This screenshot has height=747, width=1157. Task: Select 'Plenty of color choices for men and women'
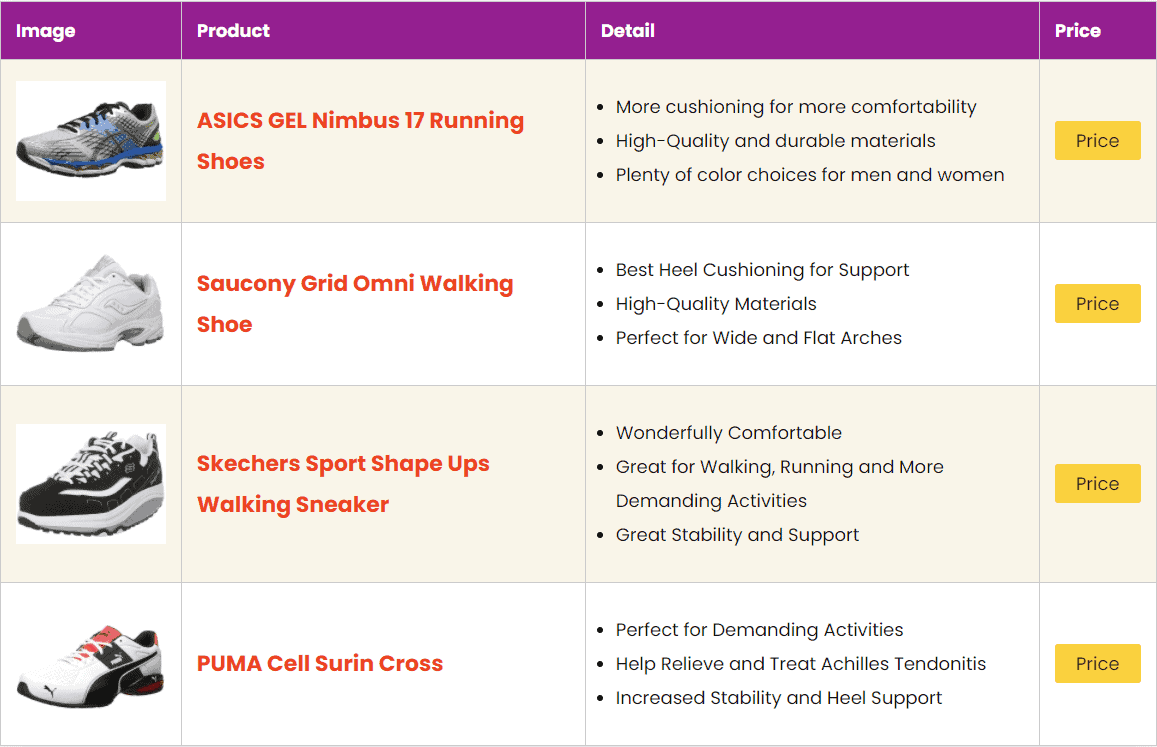click(810, 175)
